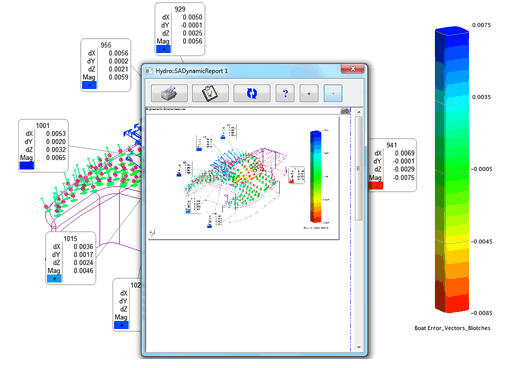Click the Mag value 0.0059 in callout 955
The height and width of the screenshot is (368, 513).
tap(118, 77)
